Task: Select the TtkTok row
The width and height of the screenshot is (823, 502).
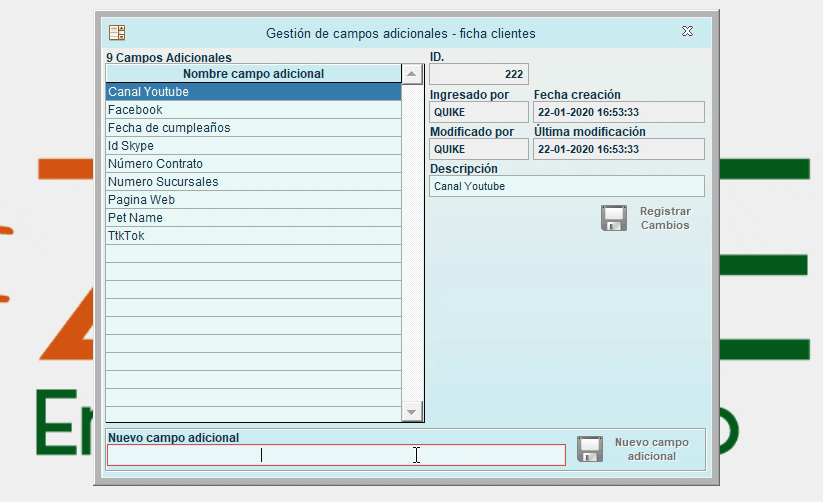Action: [x=254, y=236]
